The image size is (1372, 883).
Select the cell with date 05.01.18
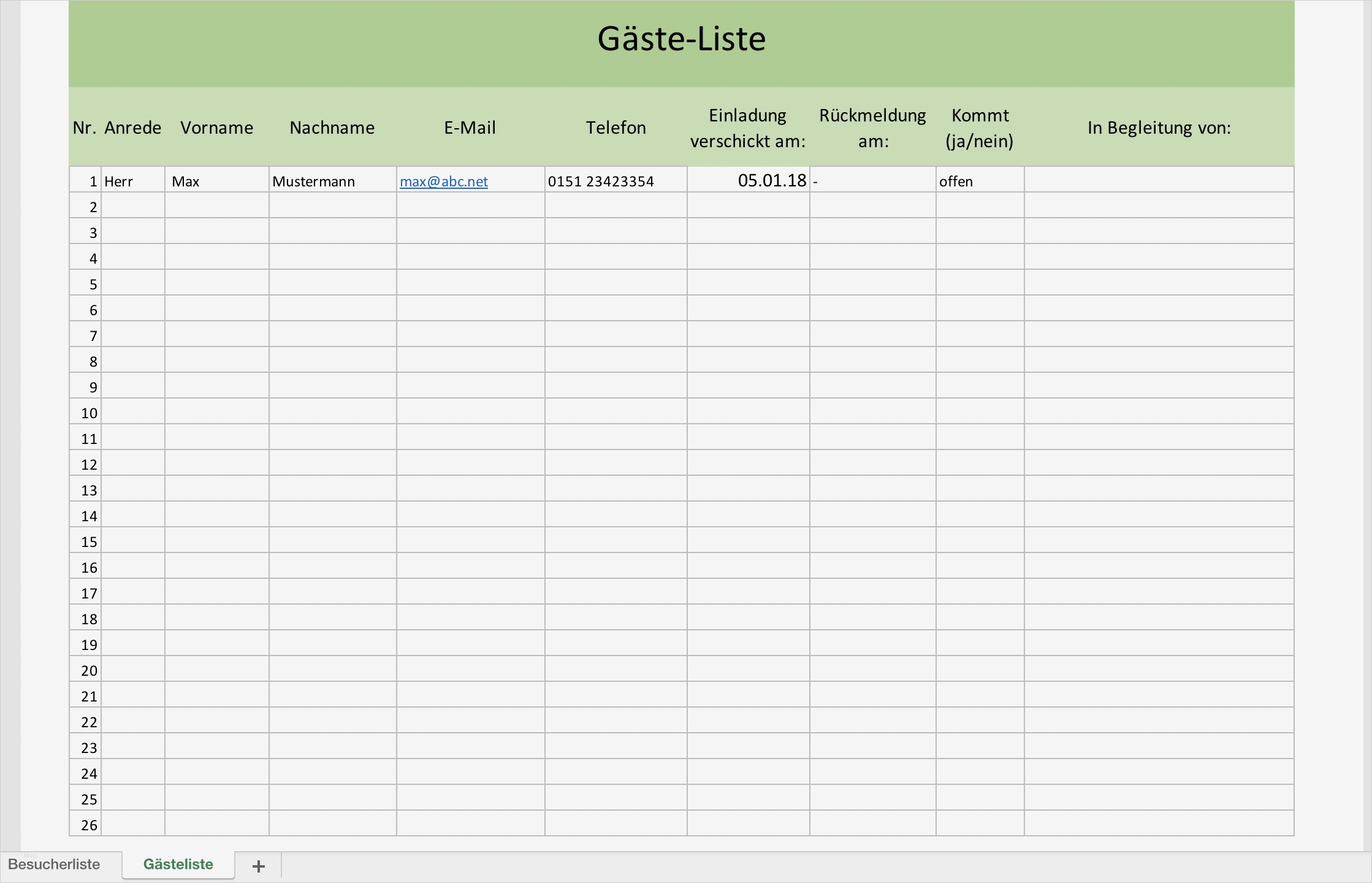pos(748,180)
